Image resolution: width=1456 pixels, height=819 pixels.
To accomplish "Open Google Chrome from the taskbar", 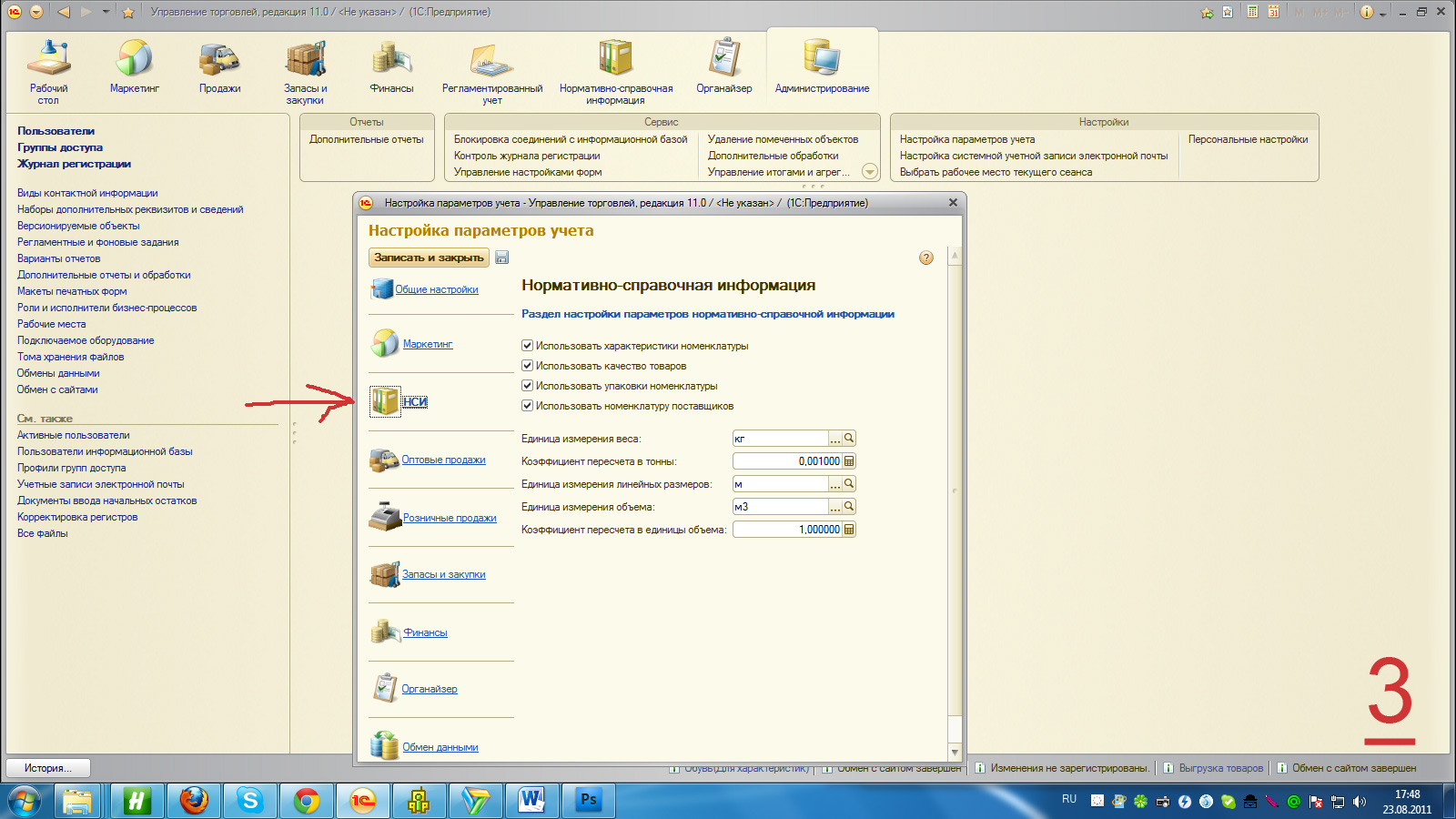I will [x=307, y=801].
